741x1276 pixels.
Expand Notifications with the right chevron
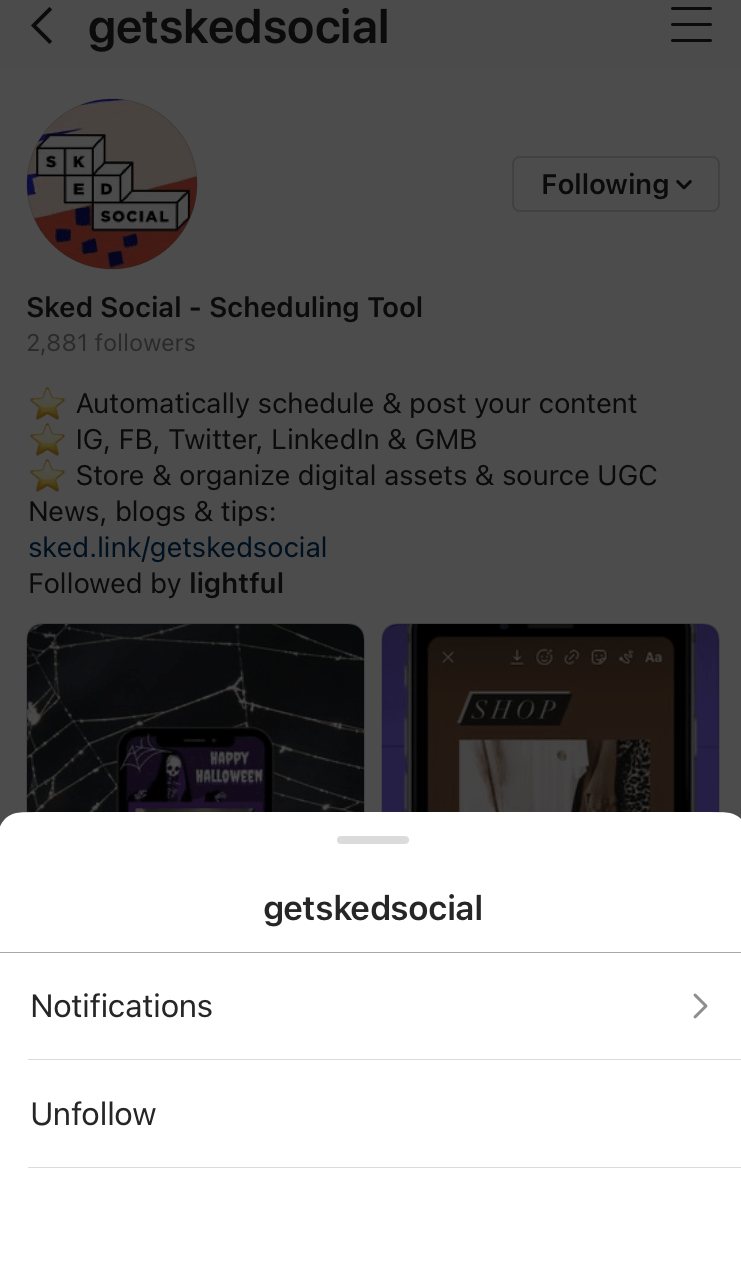(700, 1006)
